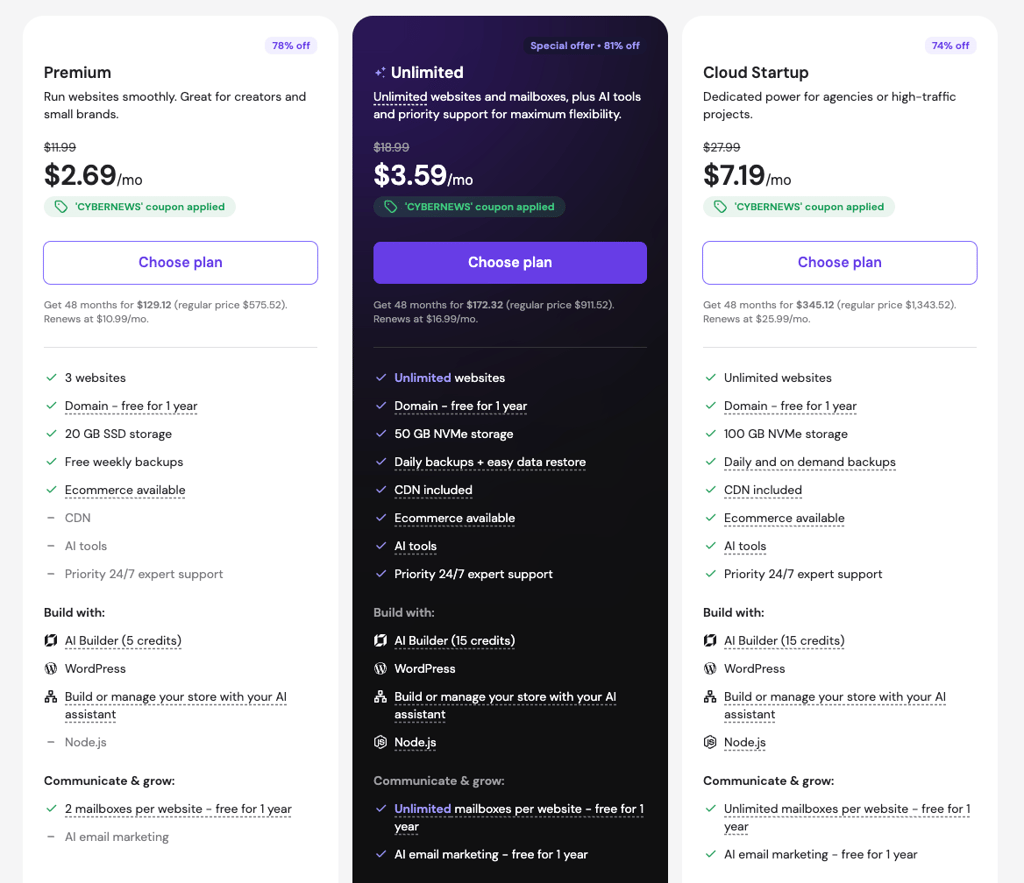This screenshot has width=1024, height=883.
Task: Click the WordPress icon in Unlimited plan
Action: [x=380, y=669]
